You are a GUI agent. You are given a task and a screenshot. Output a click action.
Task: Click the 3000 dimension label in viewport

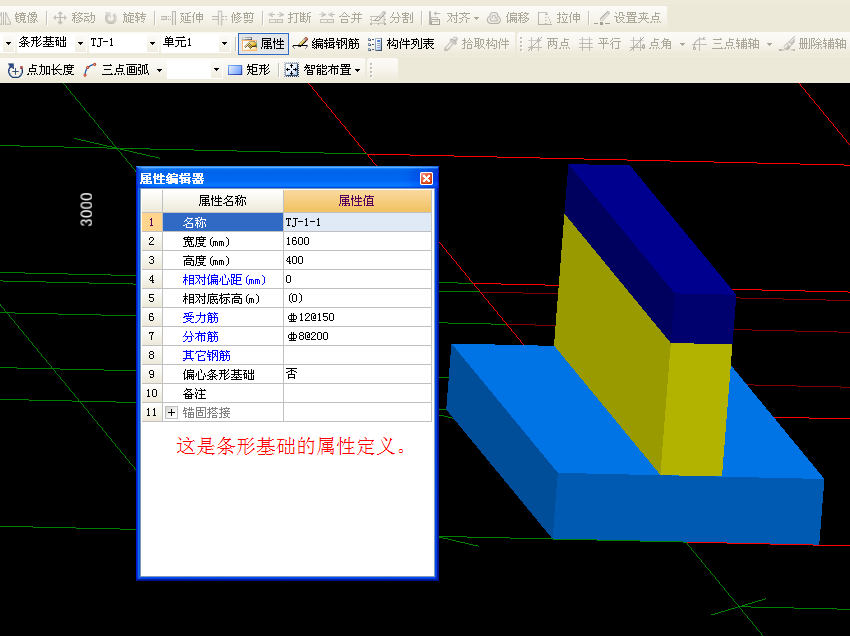coord(86,209)
